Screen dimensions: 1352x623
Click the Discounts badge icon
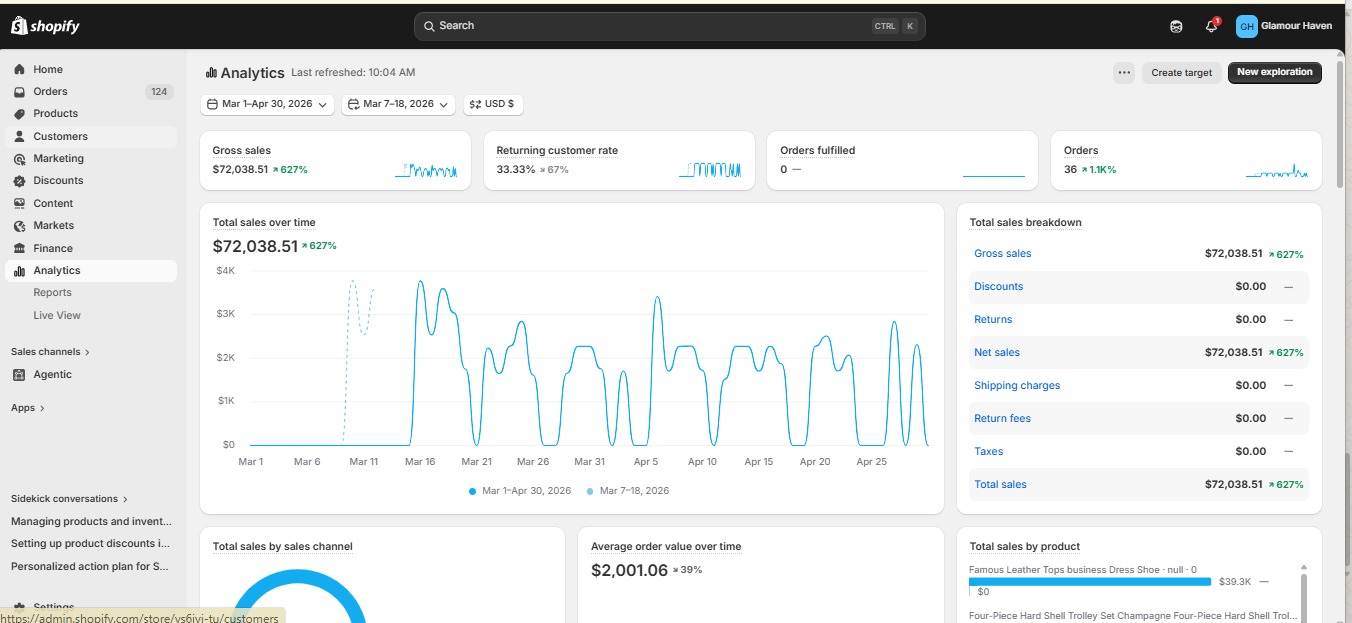[19, 181]
